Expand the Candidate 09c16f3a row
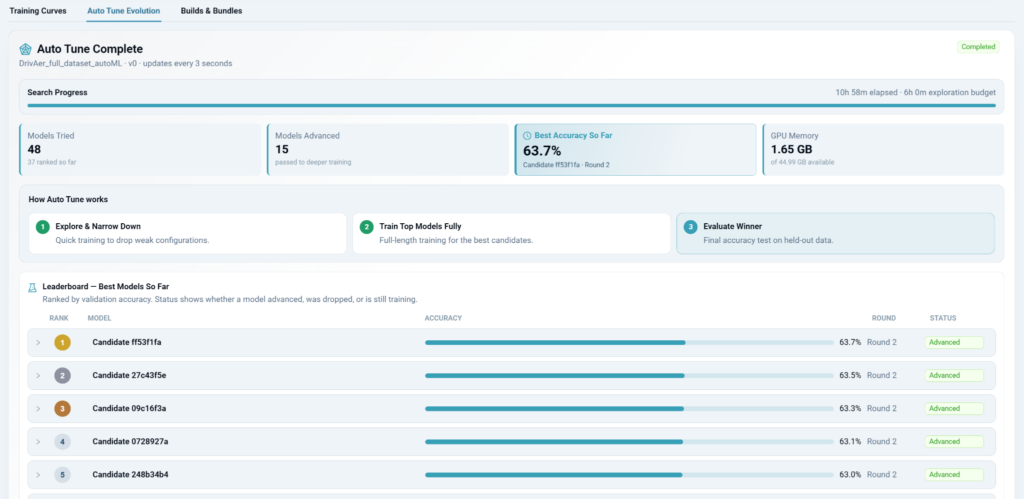1024x499 pixels. point(38,409)
